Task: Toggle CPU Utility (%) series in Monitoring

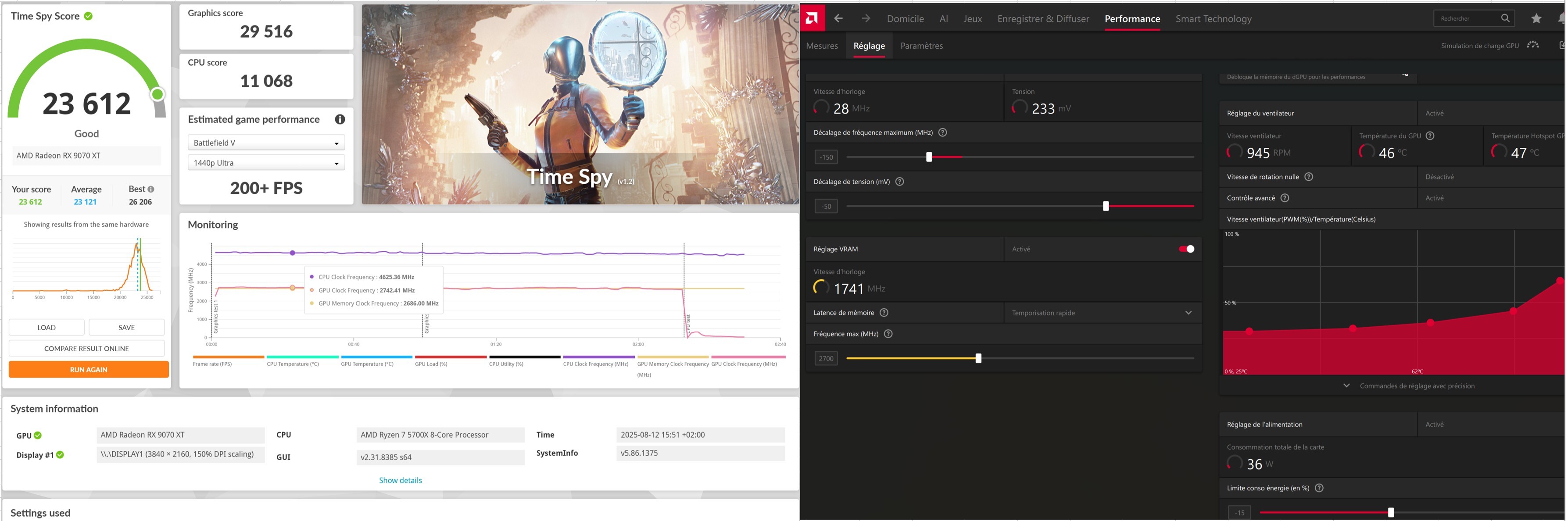Action: (x=525, y=361)
